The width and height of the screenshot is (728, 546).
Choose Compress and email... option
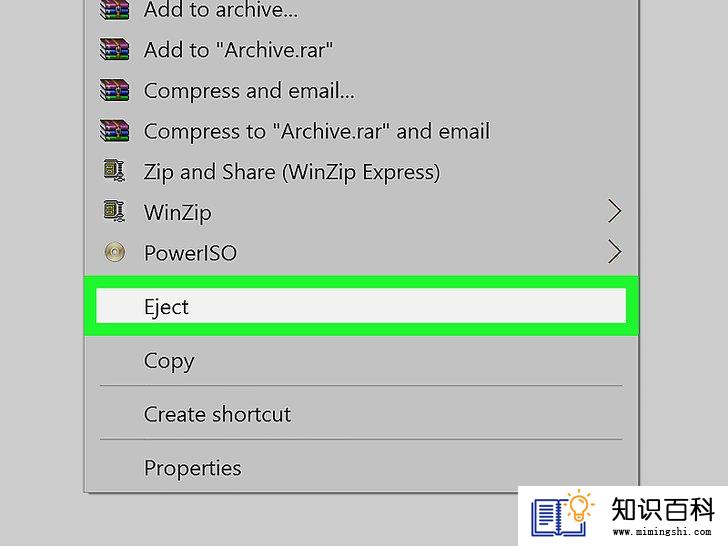pos(249,91)
